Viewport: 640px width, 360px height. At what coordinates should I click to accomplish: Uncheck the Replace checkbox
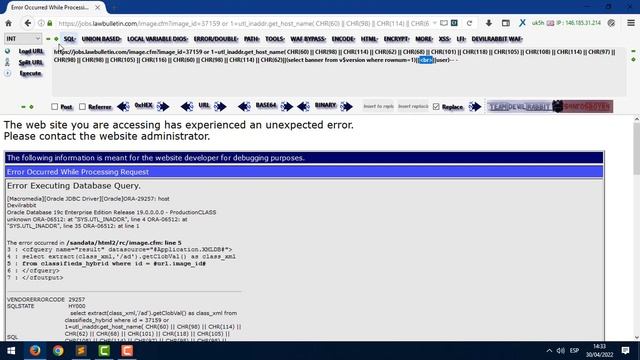(x=436, y=107)
